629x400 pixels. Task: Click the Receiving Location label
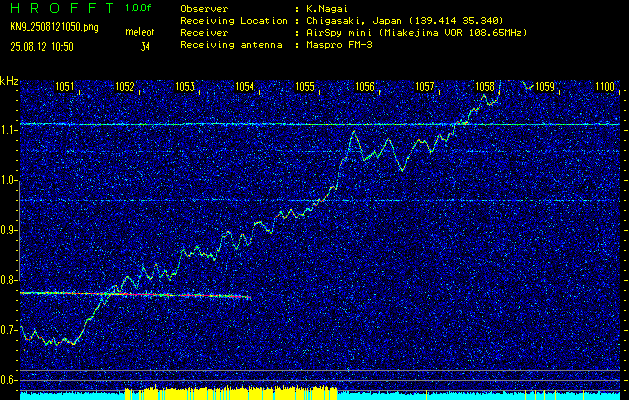coord(234,21)
